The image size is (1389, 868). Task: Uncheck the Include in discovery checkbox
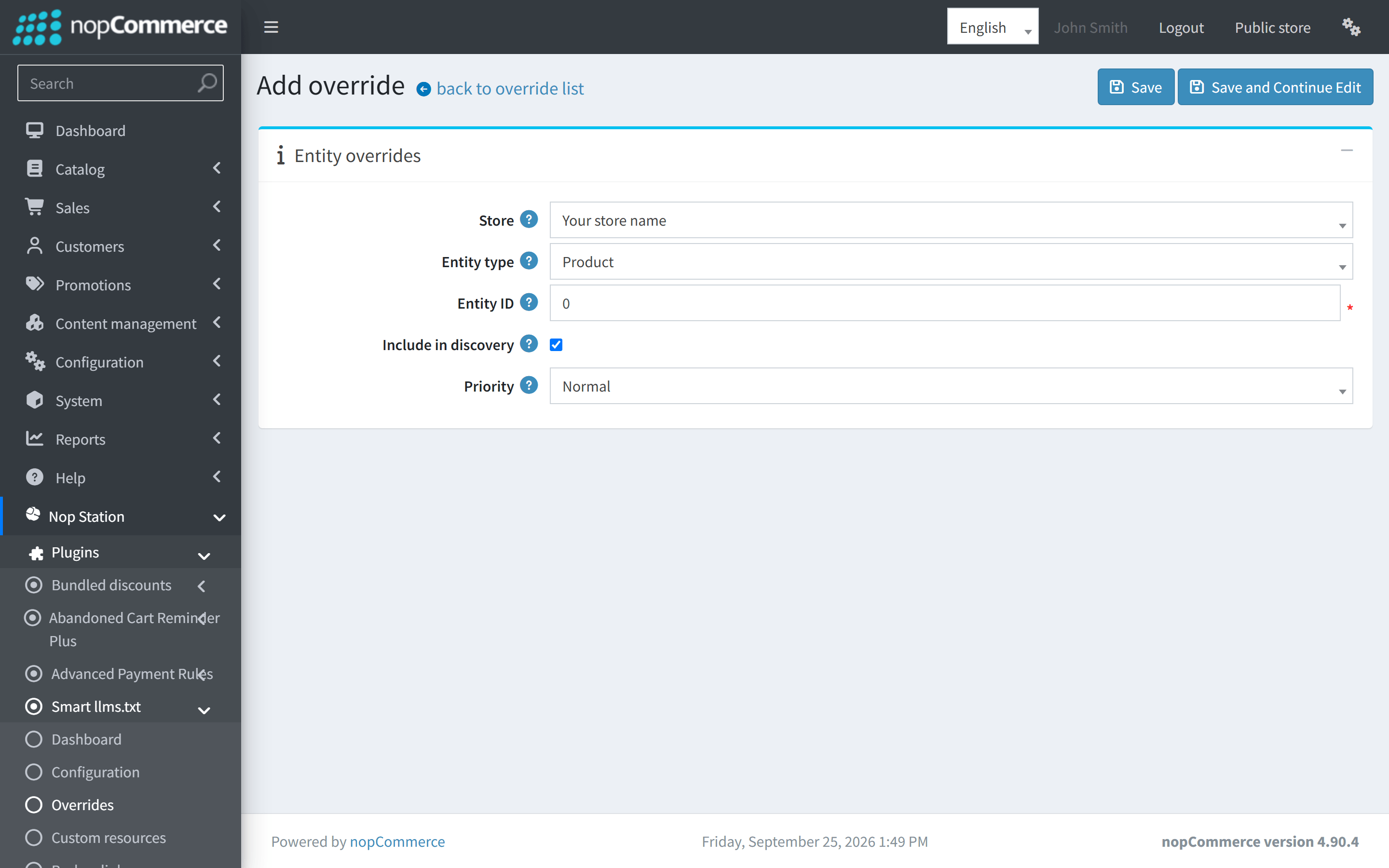tap(556, 344)
